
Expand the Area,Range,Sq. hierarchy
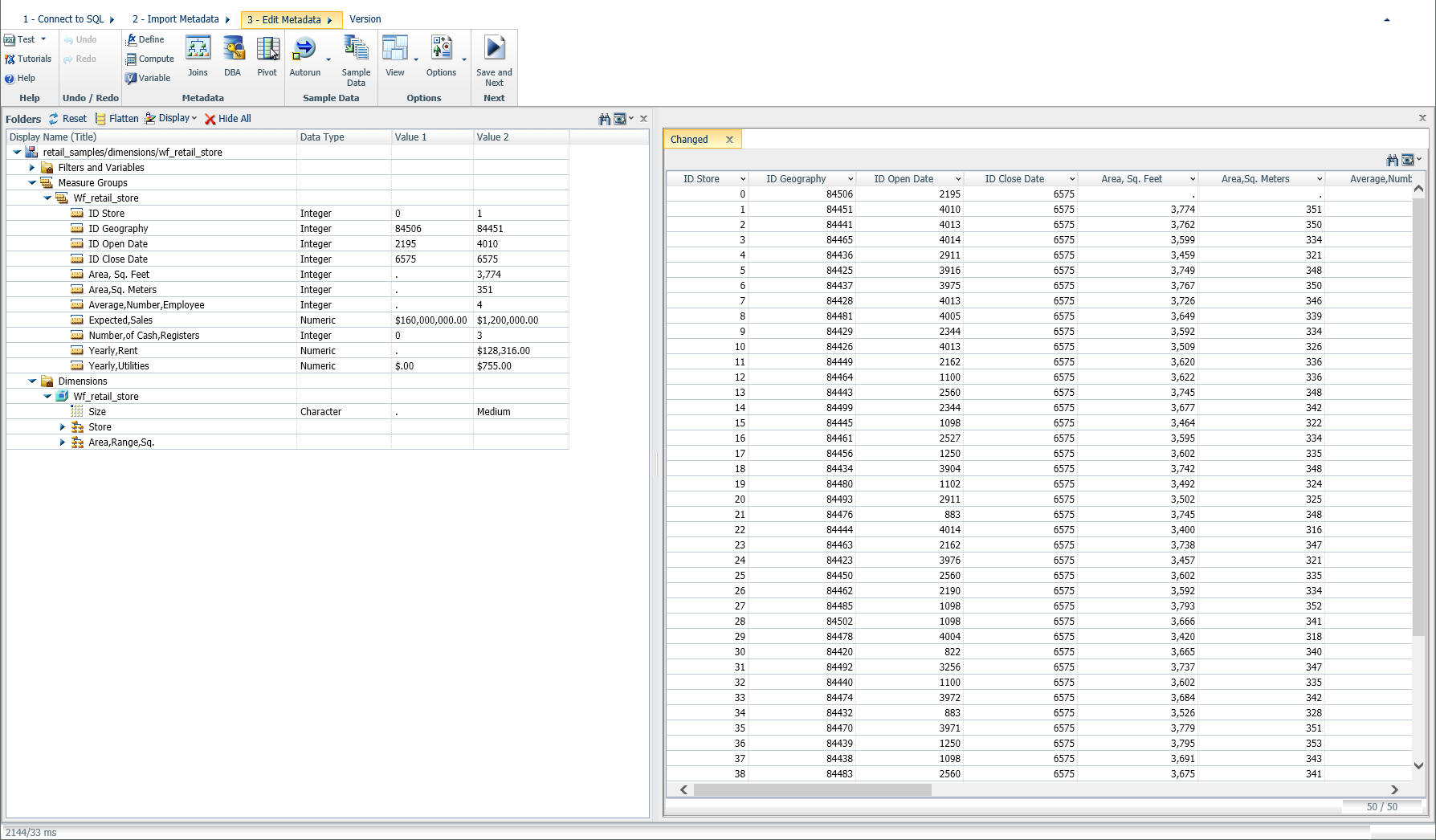click(63, 442)
